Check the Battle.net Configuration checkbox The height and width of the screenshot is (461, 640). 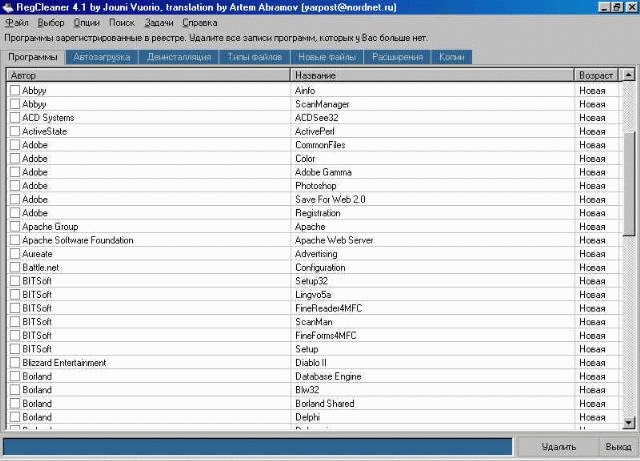[x=15, y=267]
